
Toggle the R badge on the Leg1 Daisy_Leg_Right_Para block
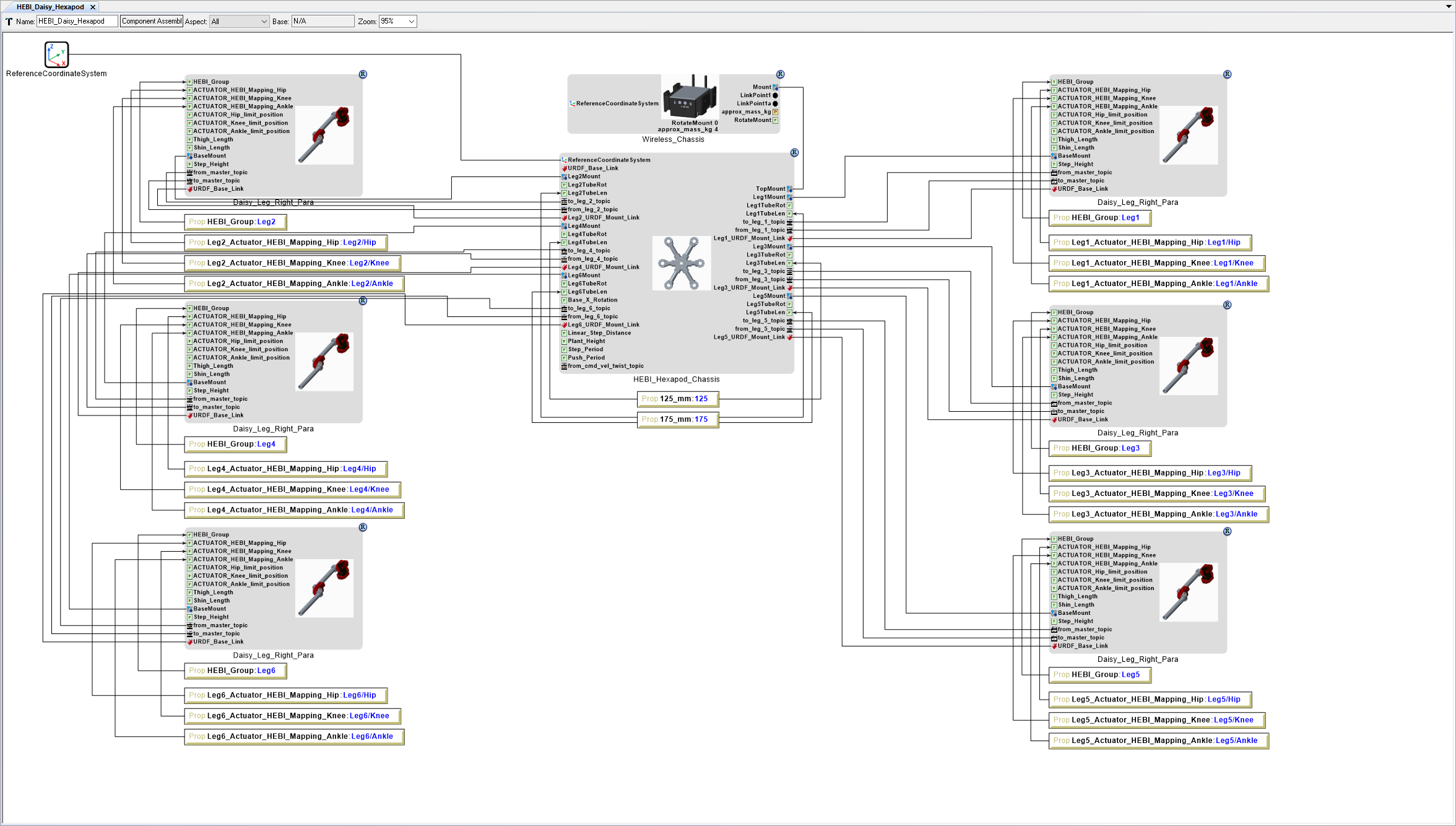pyautogui.click(x=1227, y=74)
